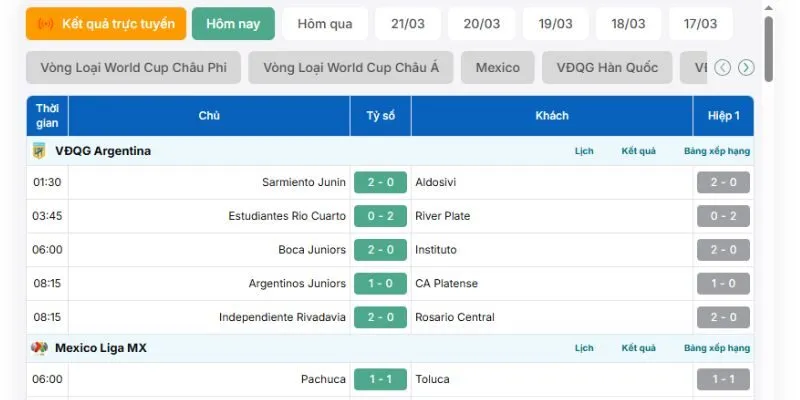
Task: Select the 19/03 date tab
Action: (555, 24)
